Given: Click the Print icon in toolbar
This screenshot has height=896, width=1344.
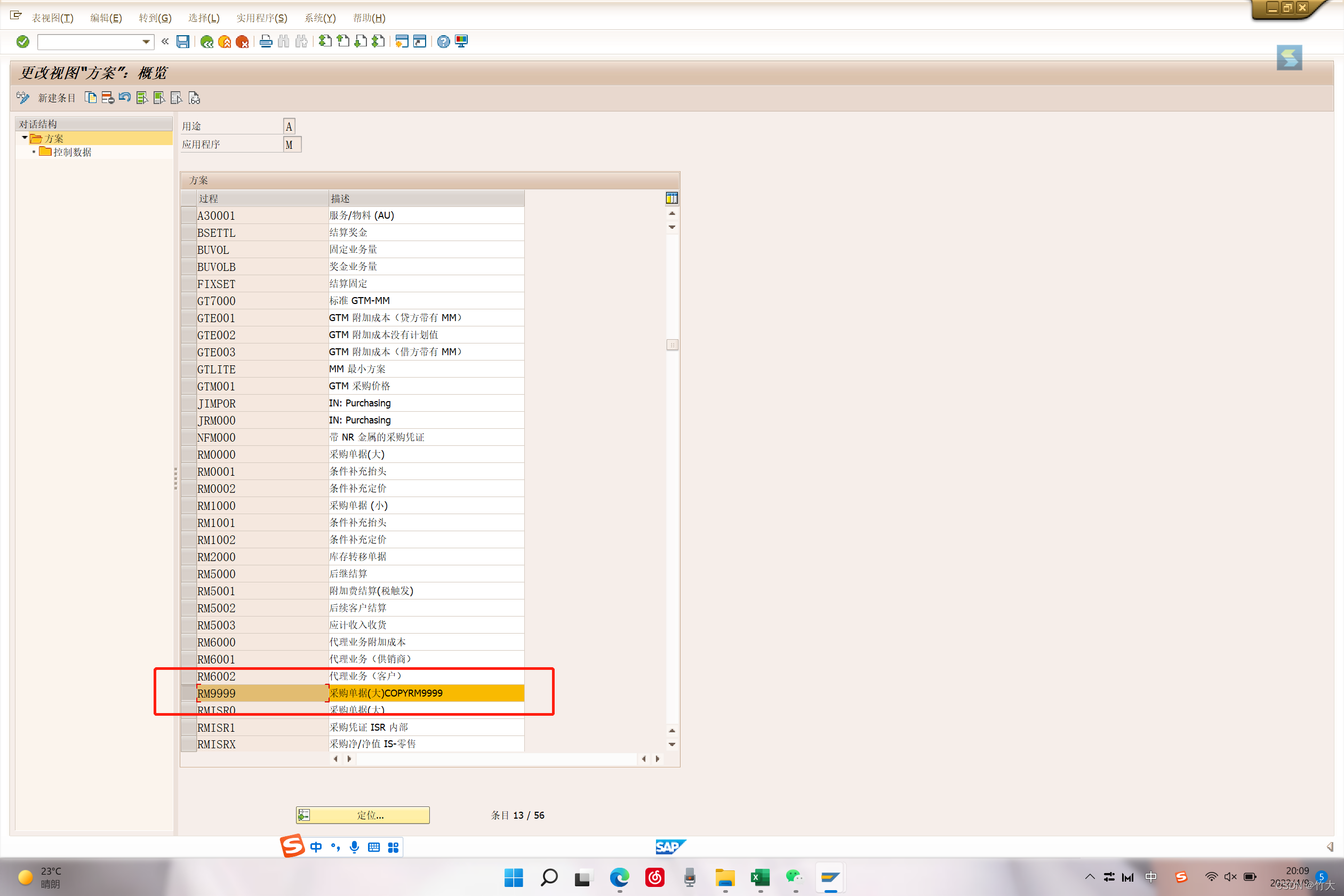Looking at the screenshot, I should [266, 42].
